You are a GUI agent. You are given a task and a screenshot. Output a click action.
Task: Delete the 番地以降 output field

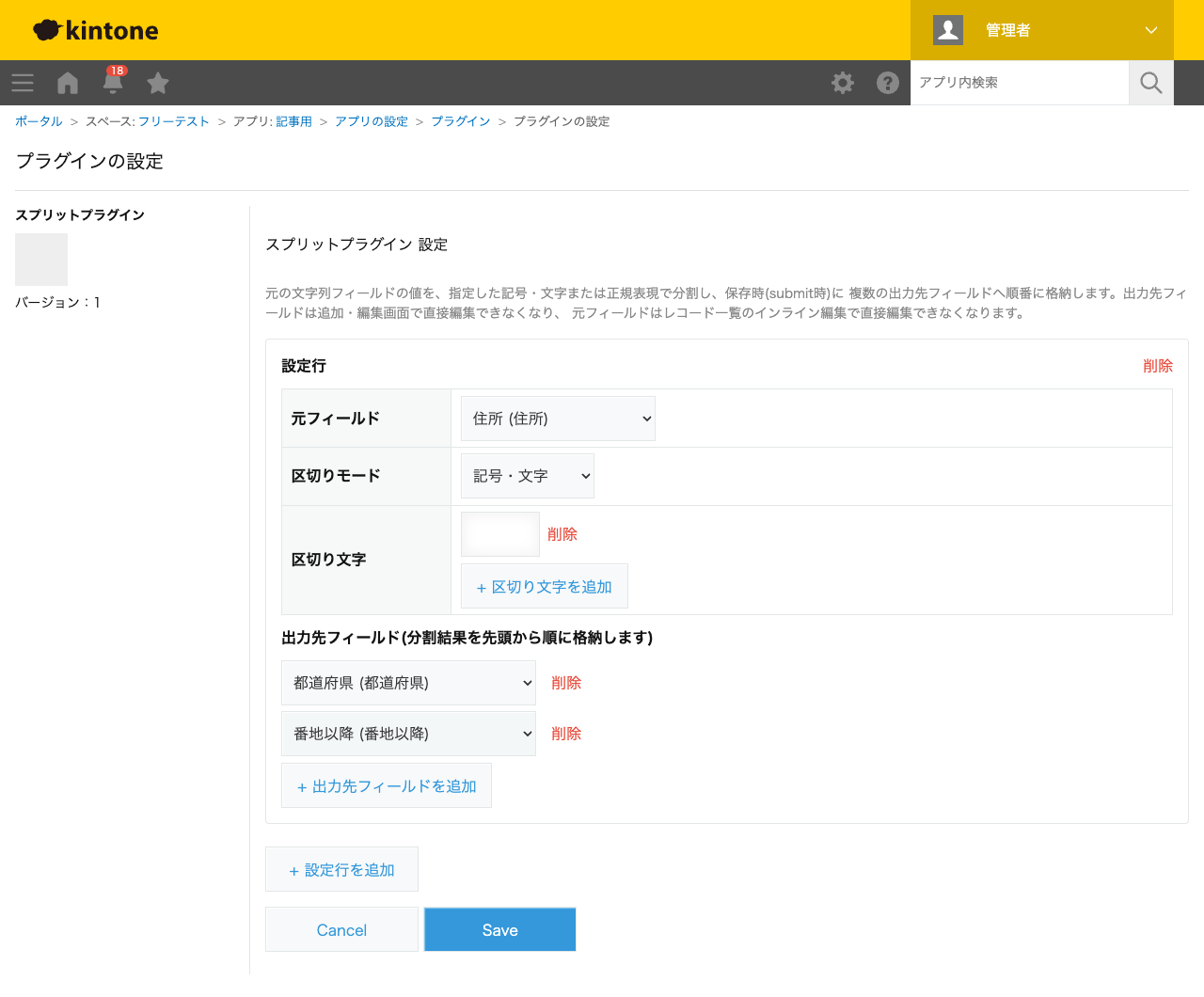click(x=566, y=734)
